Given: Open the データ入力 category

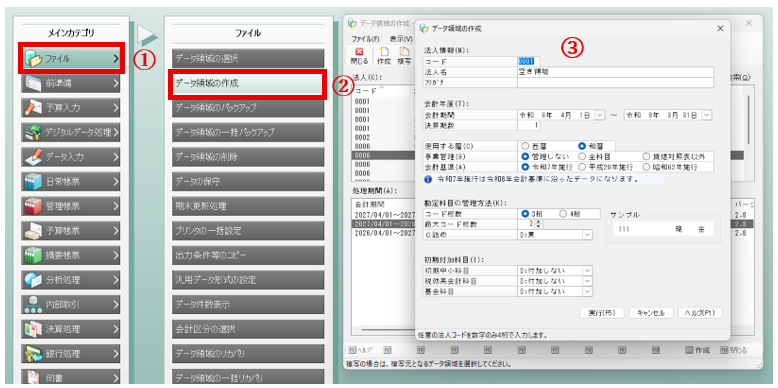Looking at the screenshot, I should click(71, 157).
